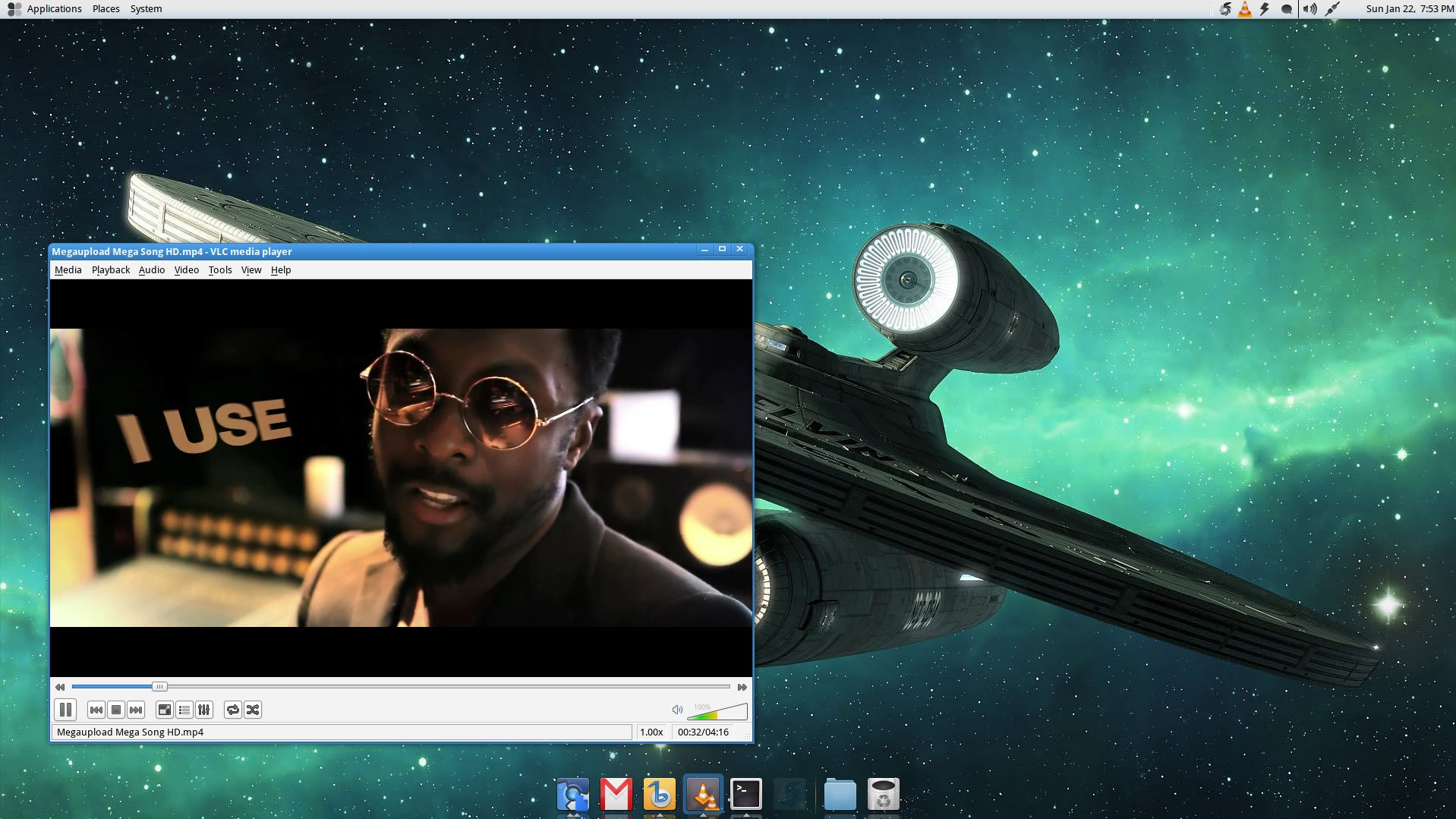The width and height of the screenshot is (1456, 819).
Task: Open the Help menu
Action: point(281,269)
